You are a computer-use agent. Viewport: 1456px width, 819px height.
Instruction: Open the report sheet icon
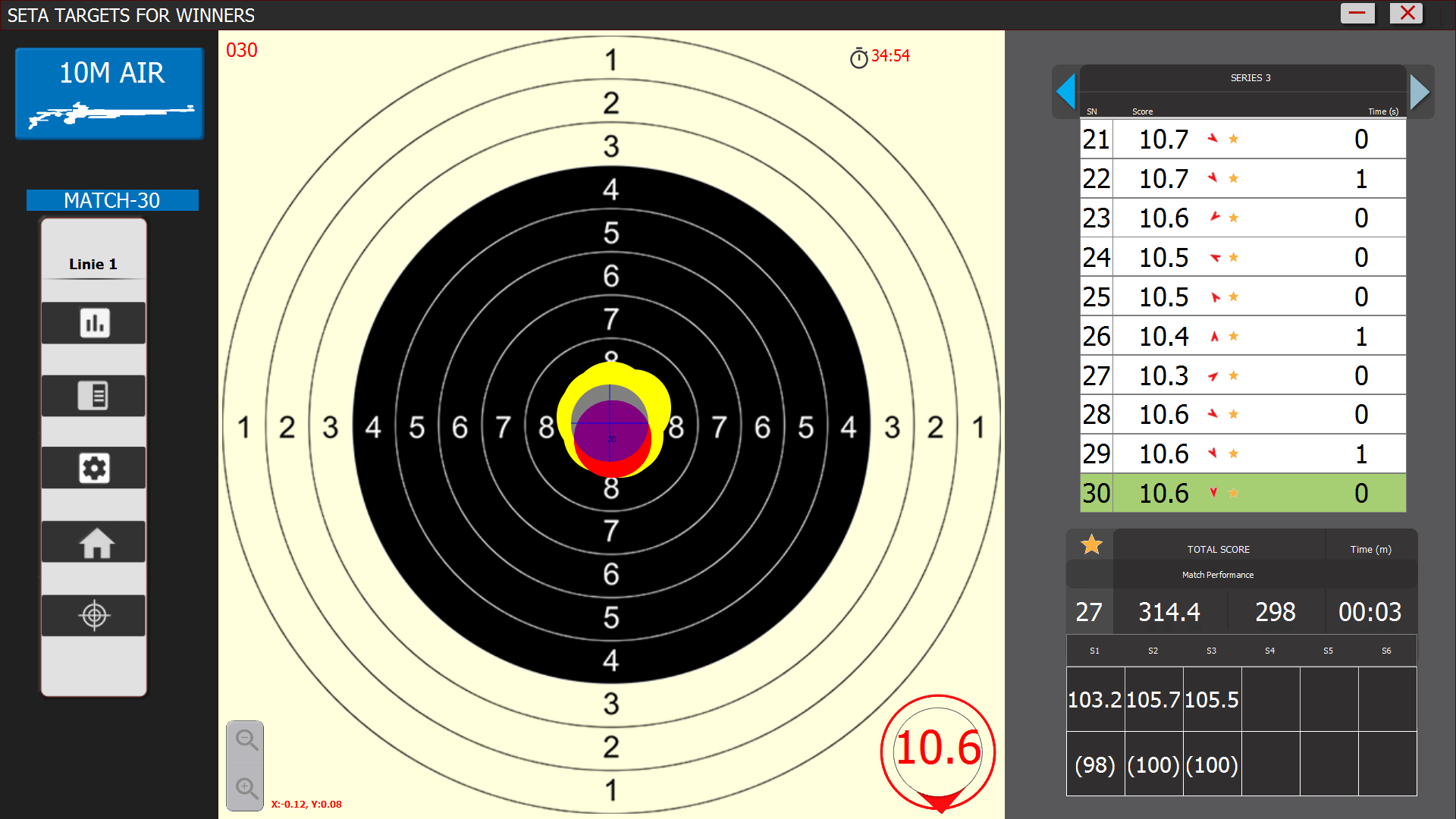coord(93,396)
